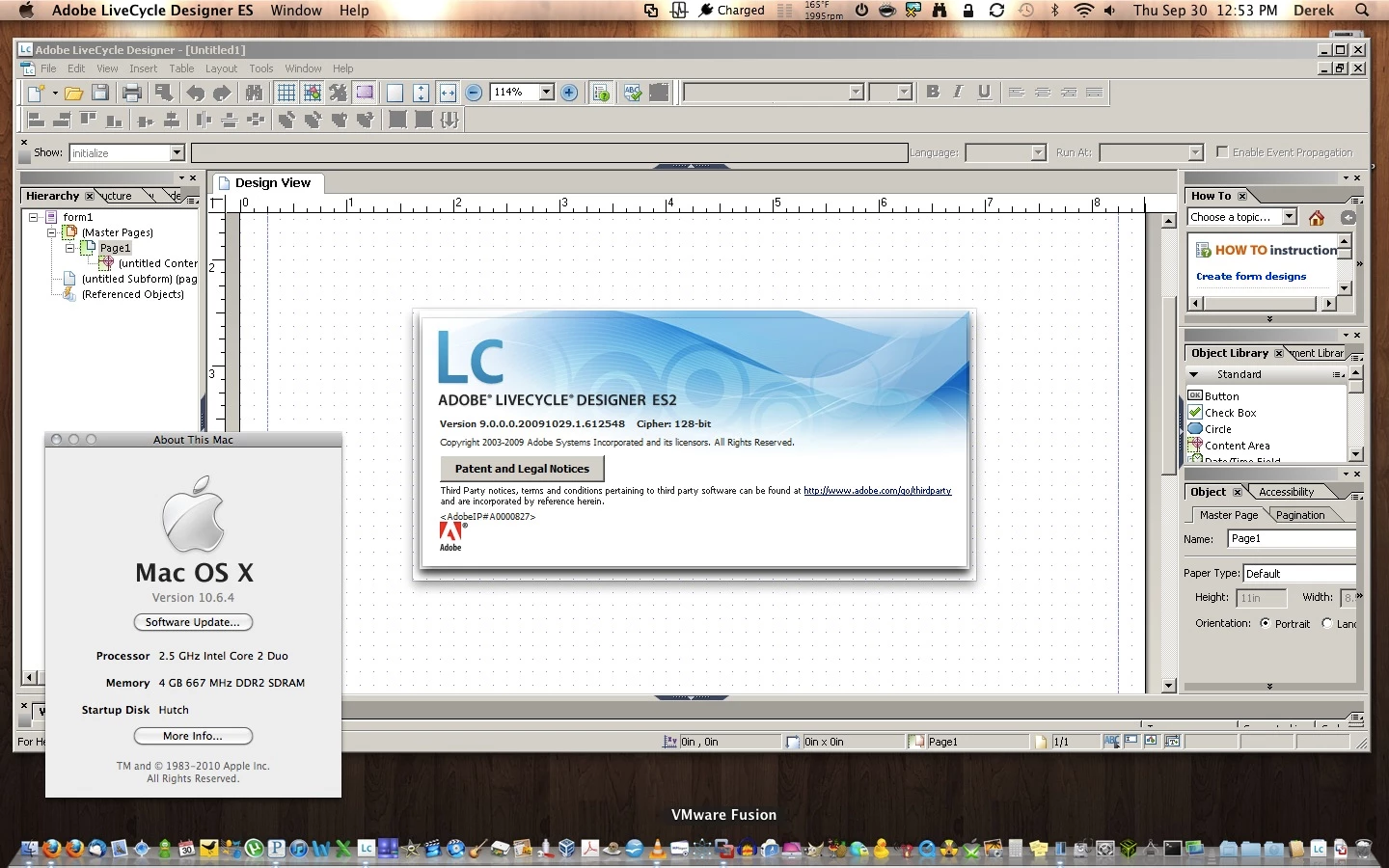Select the Portrait orientation radio button

[x=1265, y=623]
